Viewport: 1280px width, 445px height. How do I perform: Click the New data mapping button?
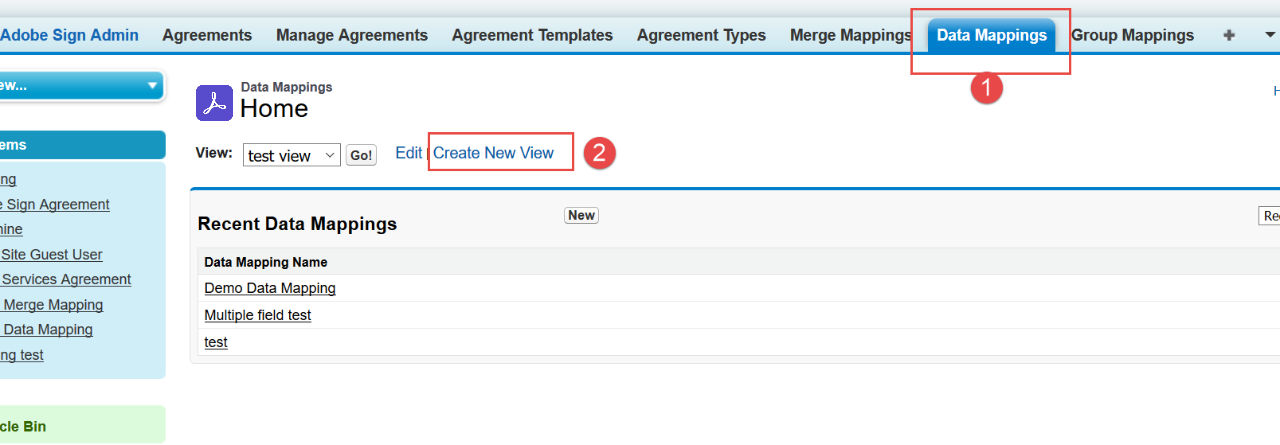[581, 215]
